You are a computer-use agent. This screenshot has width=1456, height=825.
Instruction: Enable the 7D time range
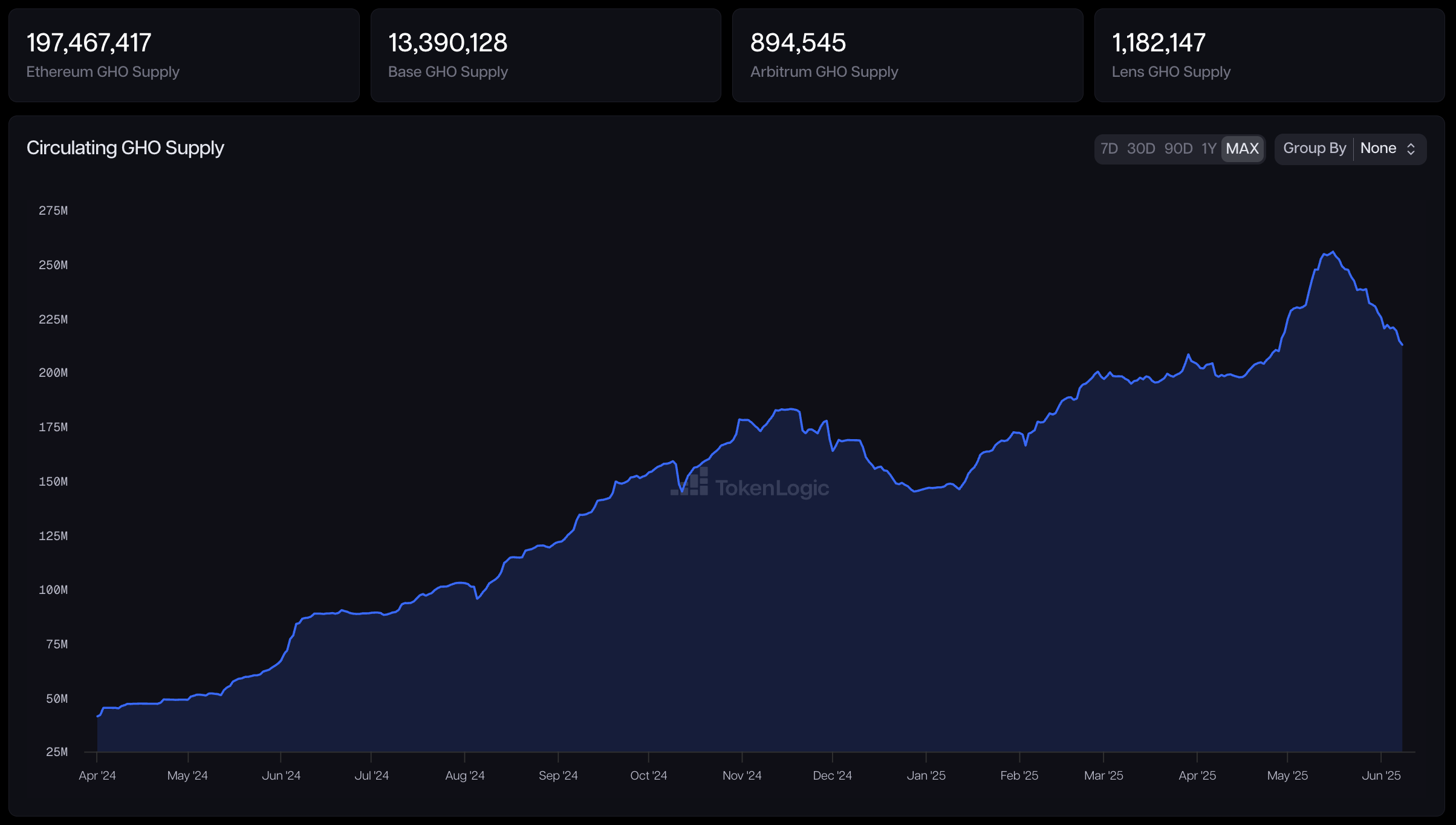[1110, 148]
